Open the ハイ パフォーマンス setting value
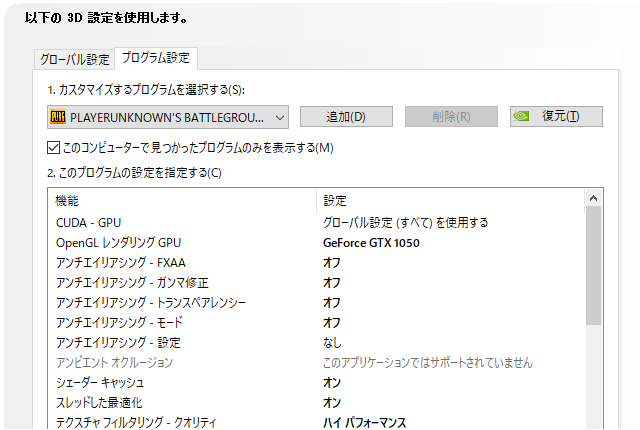This screenshot has width=640, height=430. point(364,423)
